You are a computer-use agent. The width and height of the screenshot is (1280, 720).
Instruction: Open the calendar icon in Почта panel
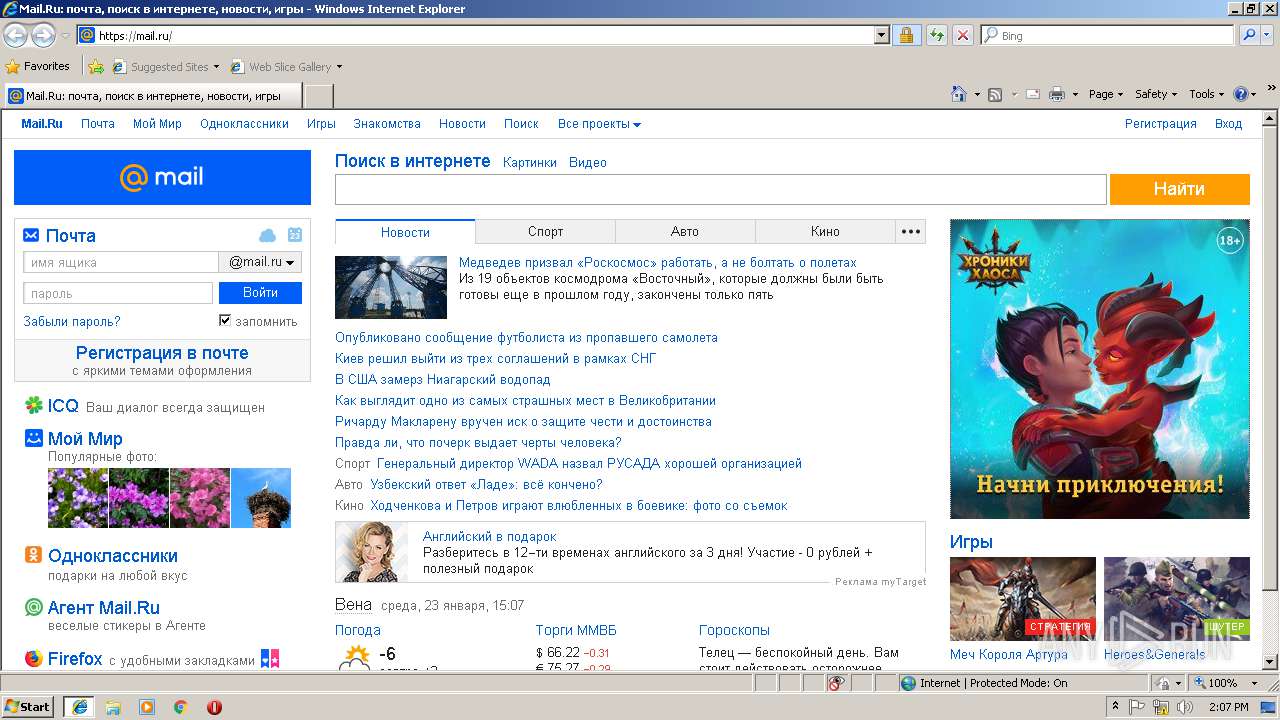(x=294, y=235)
